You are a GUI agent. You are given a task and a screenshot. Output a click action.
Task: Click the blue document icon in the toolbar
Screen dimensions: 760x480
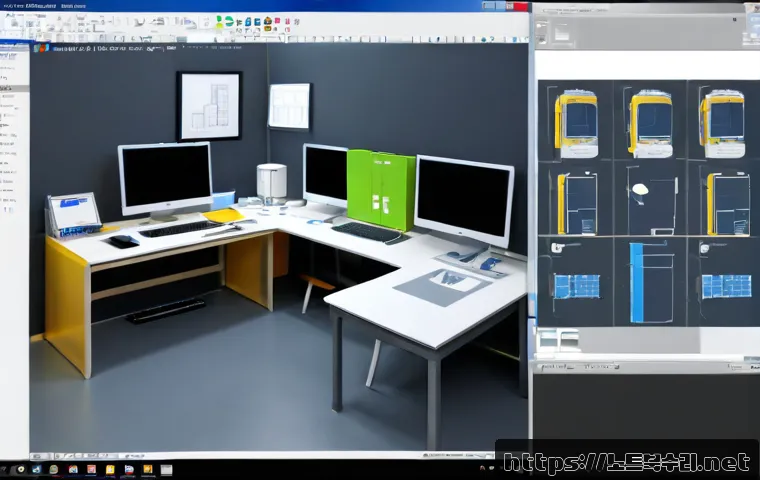pyautogui.click(x=257, y=22)
